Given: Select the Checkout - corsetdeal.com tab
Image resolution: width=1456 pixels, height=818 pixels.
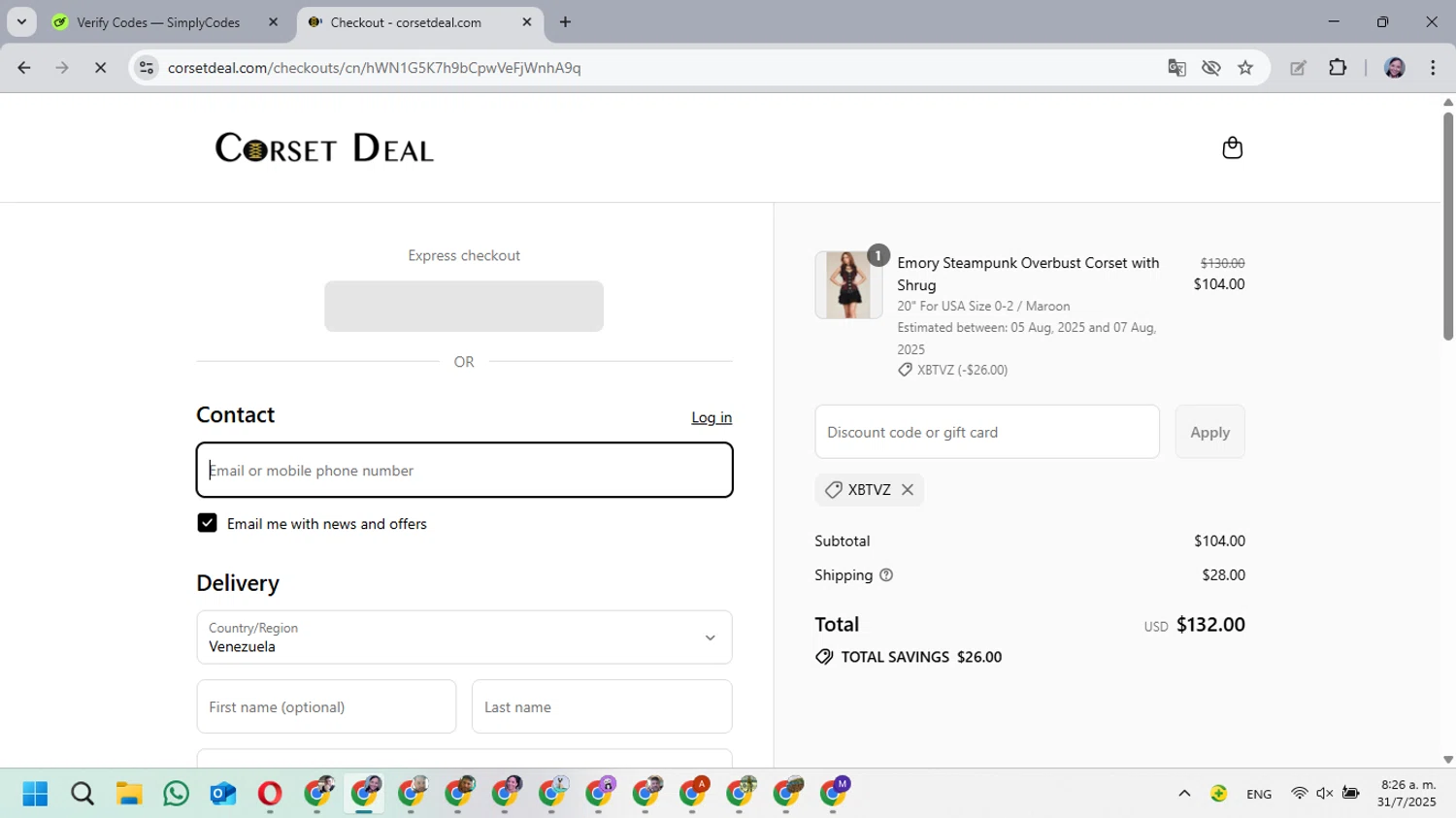Looking at the screenshot, I should click(406, 22).
